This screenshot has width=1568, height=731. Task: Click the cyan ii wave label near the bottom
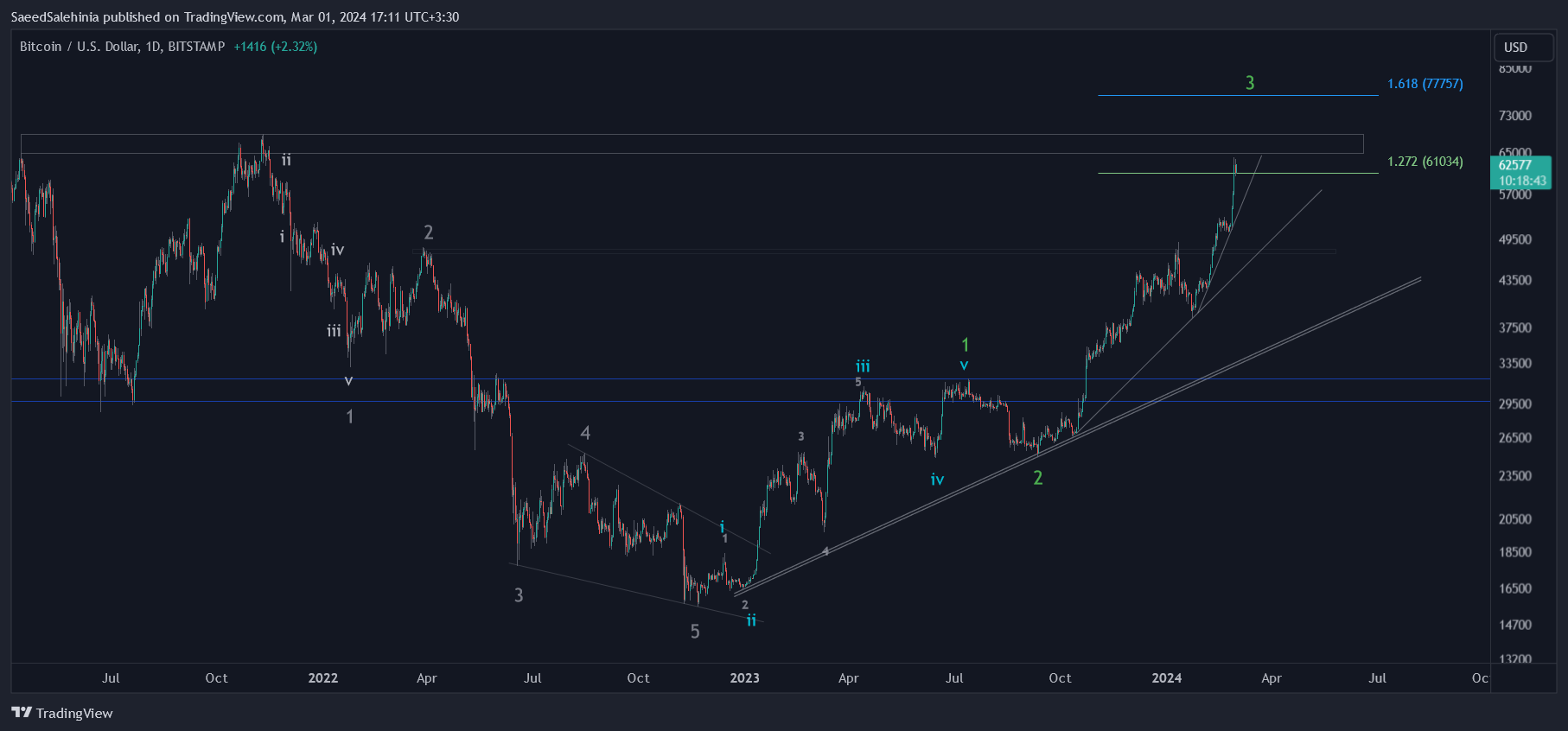(x=751, y=620)
